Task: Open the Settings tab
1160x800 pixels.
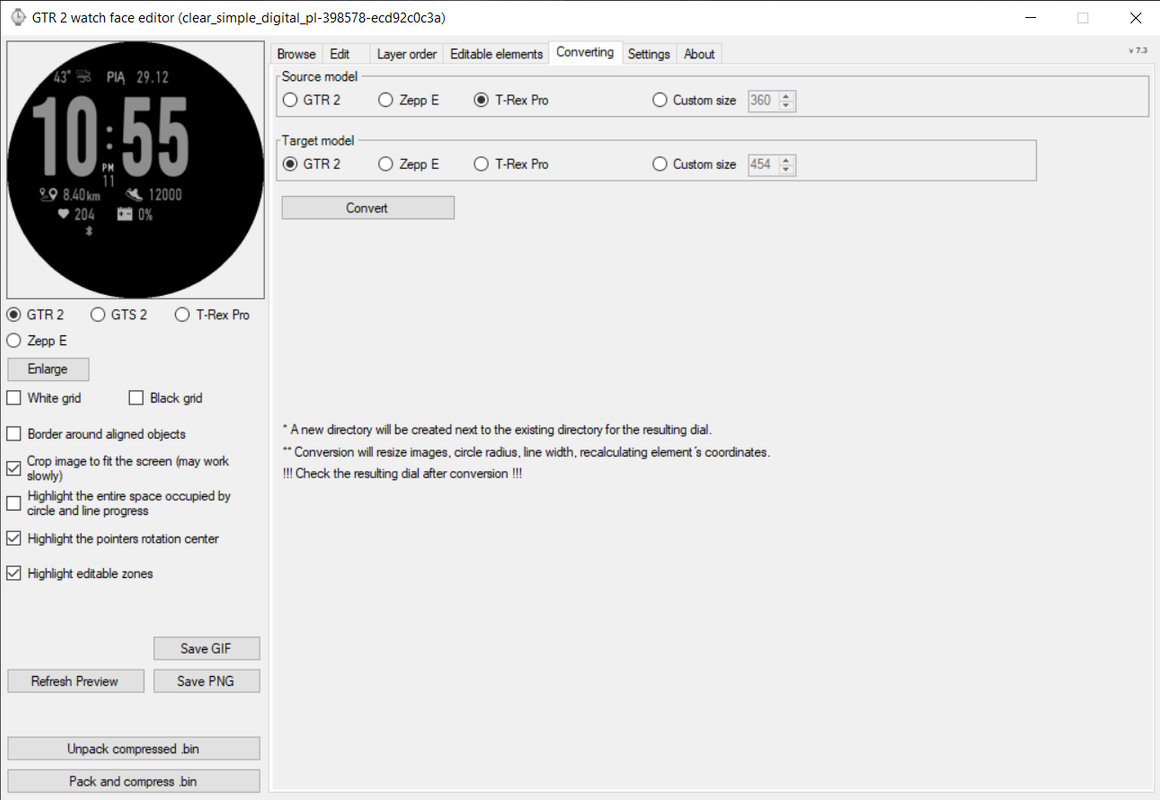Action: coord(648,54)
